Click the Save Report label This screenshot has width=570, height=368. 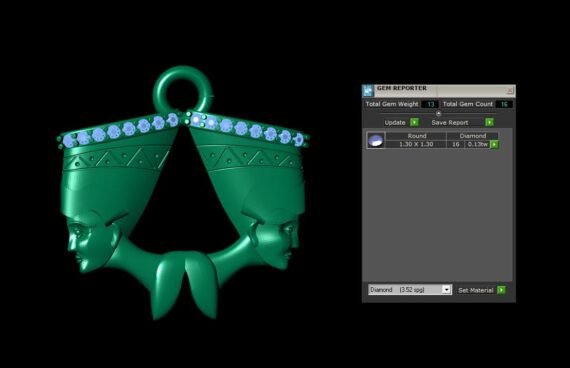450,123
